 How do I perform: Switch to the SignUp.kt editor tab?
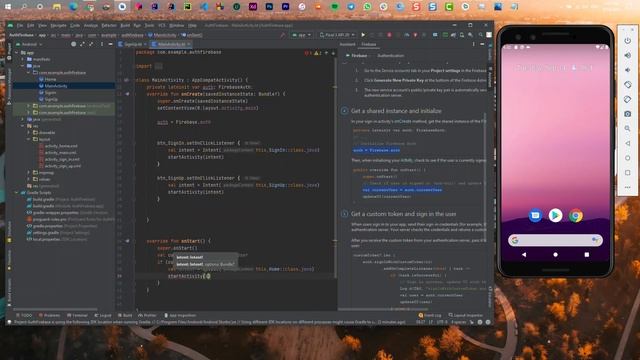[133, 44]
